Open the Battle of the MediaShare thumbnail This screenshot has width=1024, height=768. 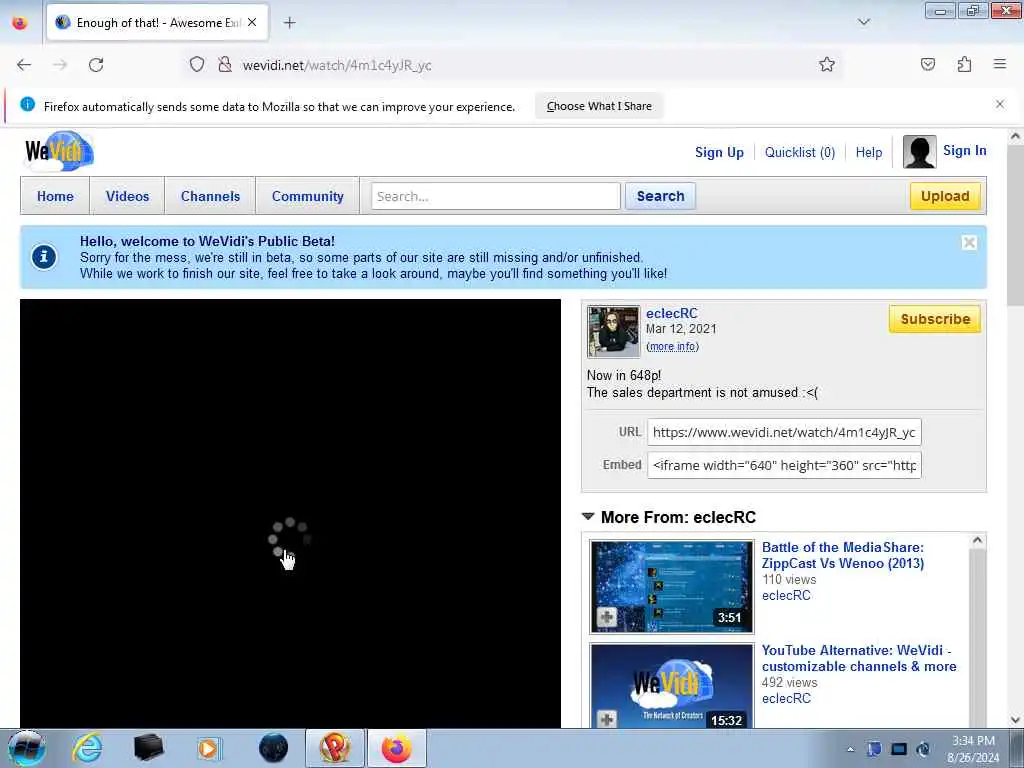click(x=672, y=586)
